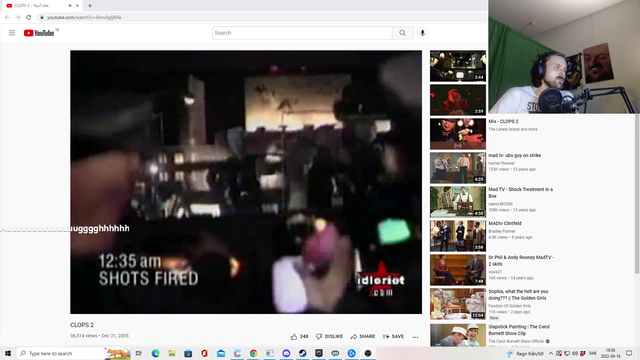The image size is (640, 360).
Task: Click the page vertical scrollbar
Action: tap(637, 194)
